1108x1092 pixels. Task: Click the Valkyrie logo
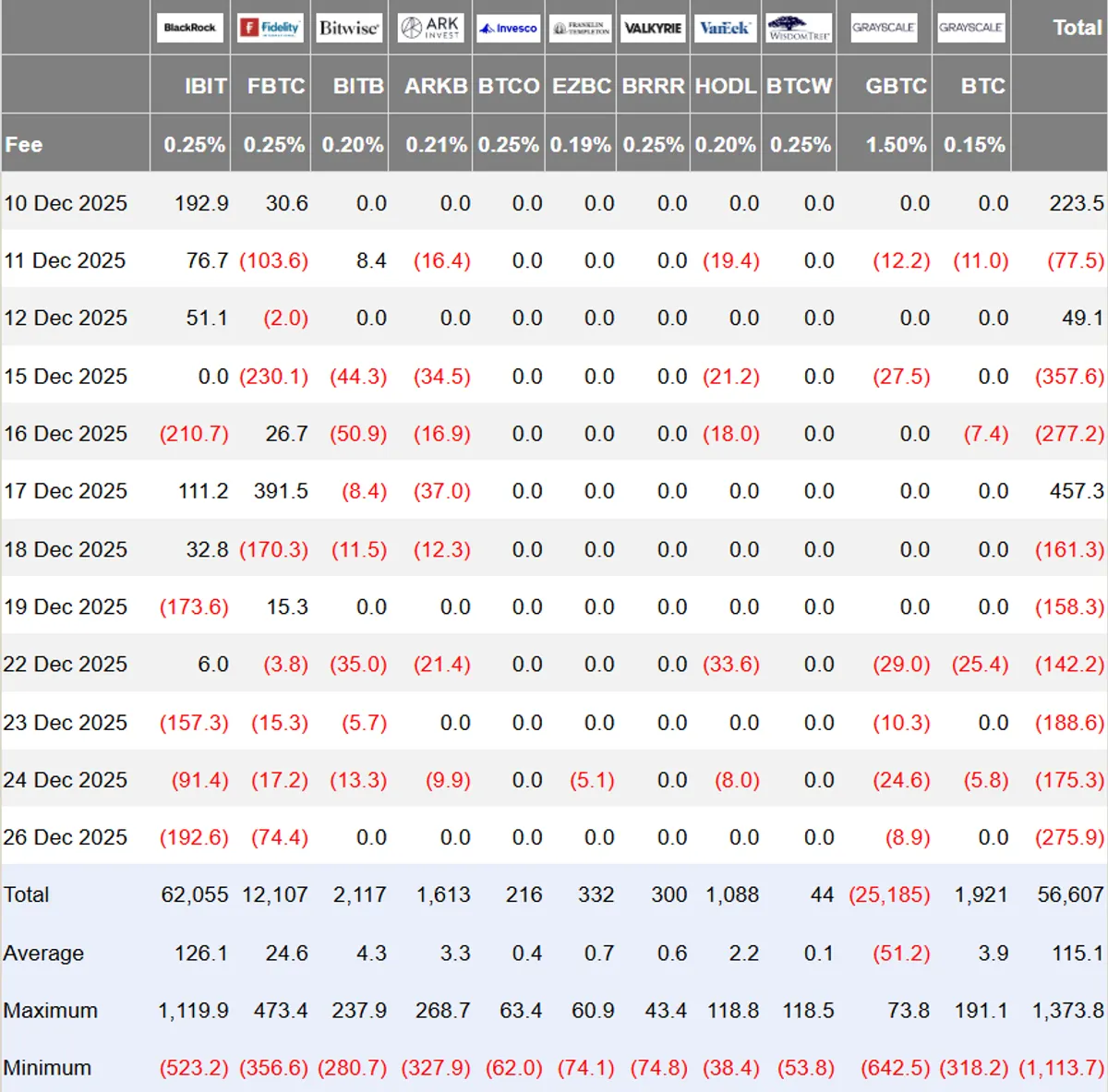coord(653,28)
